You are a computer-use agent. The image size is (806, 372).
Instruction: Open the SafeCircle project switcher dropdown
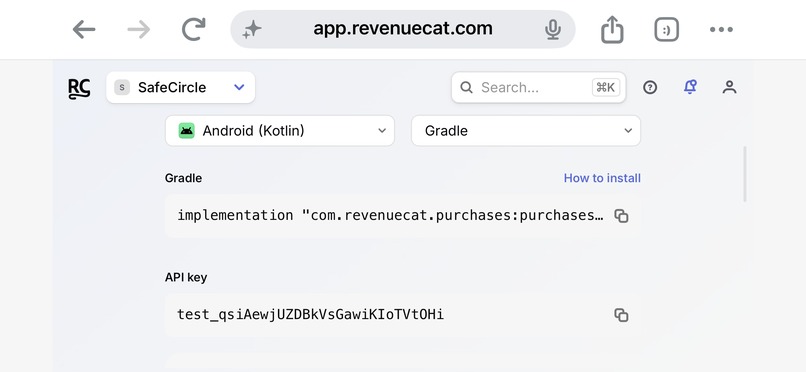click(x=180, y=87)
